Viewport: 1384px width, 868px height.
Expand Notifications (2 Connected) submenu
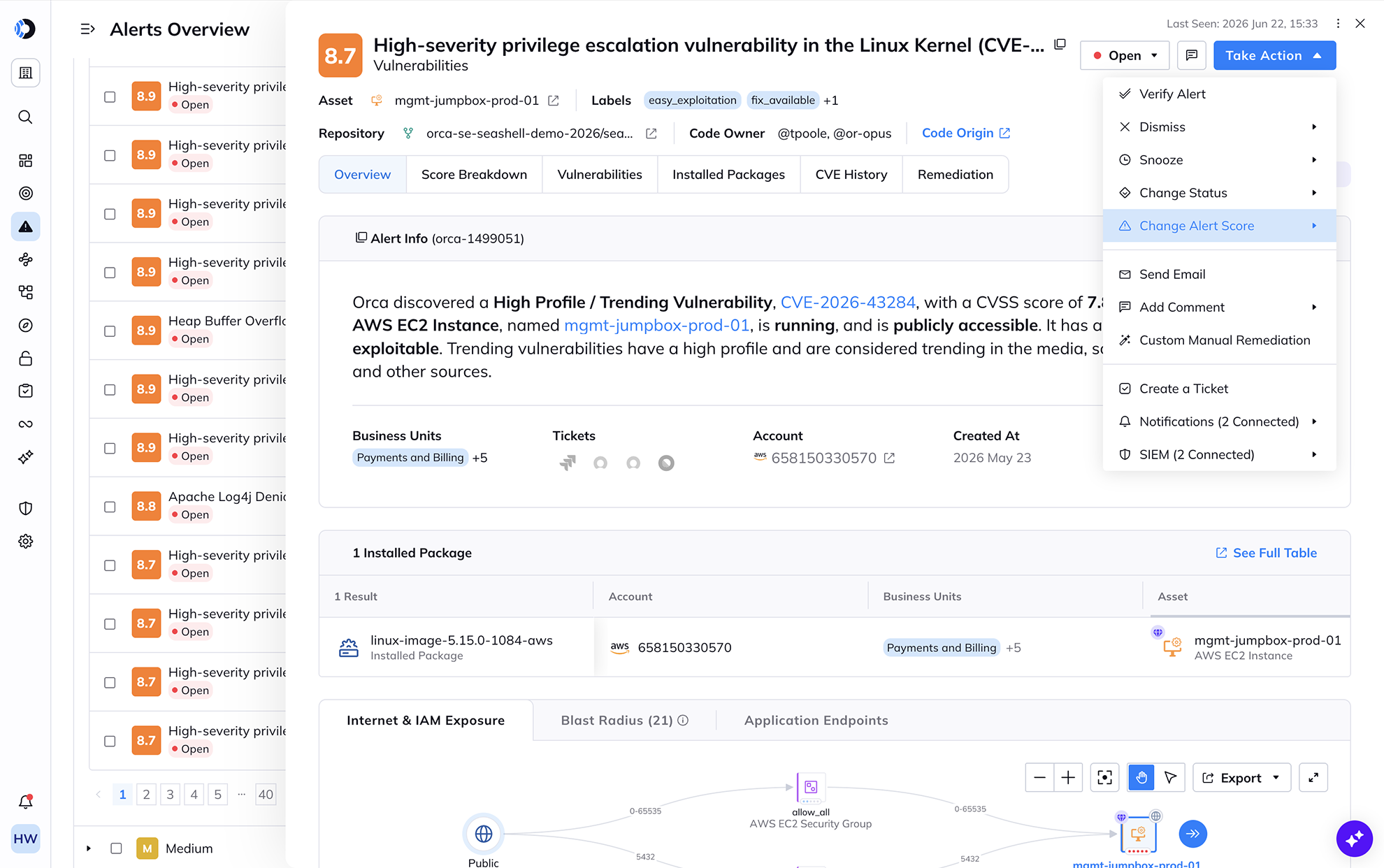(1219, 422)
